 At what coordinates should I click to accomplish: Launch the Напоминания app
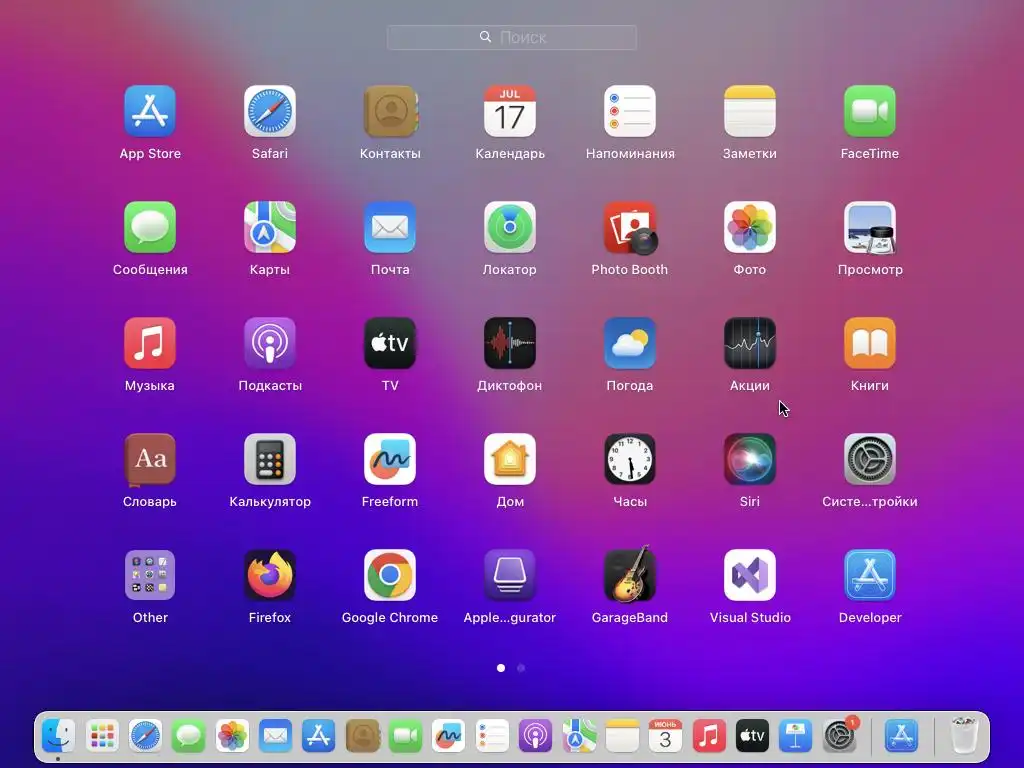630,111
